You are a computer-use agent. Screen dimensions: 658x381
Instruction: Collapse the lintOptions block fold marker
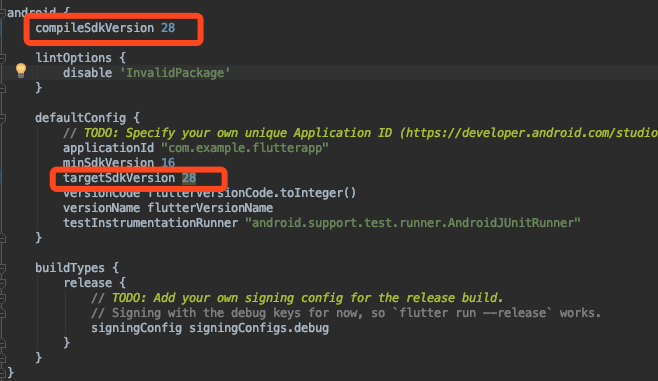[2, 58]
